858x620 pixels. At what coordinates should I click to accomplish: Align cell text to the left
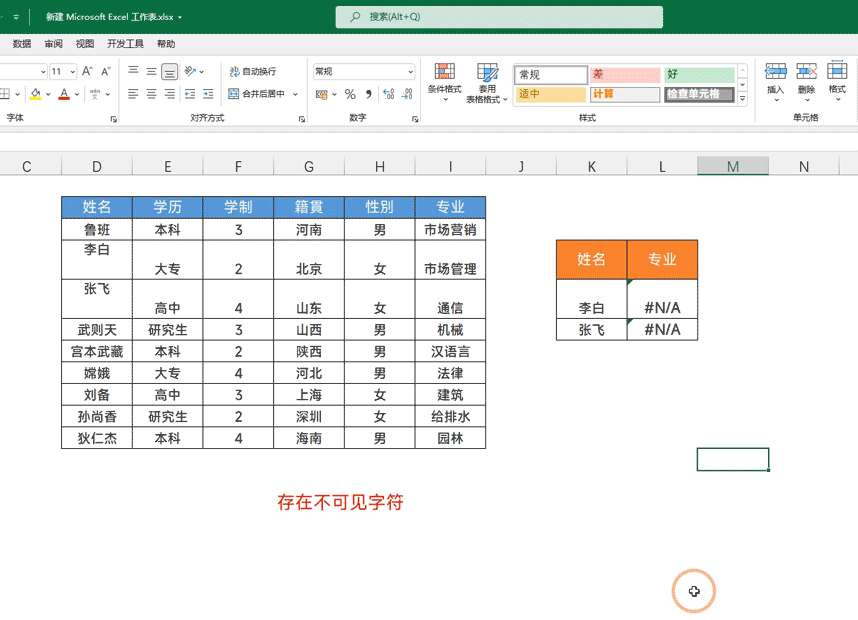coord(133,94)
